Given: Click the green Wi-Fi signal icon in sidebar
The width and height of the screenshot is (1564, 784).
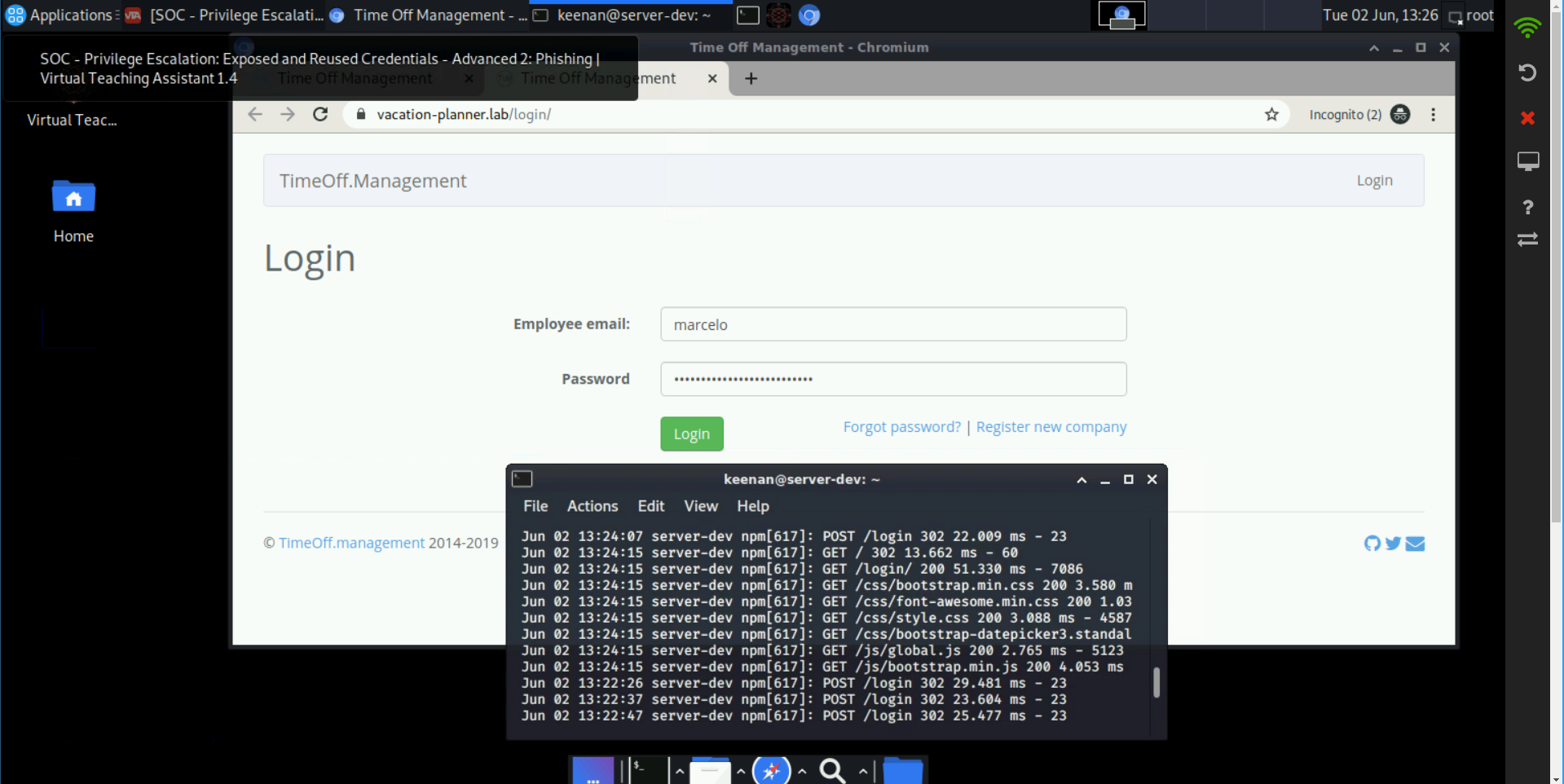Looking at the screenshot, I should (1527, 27).
